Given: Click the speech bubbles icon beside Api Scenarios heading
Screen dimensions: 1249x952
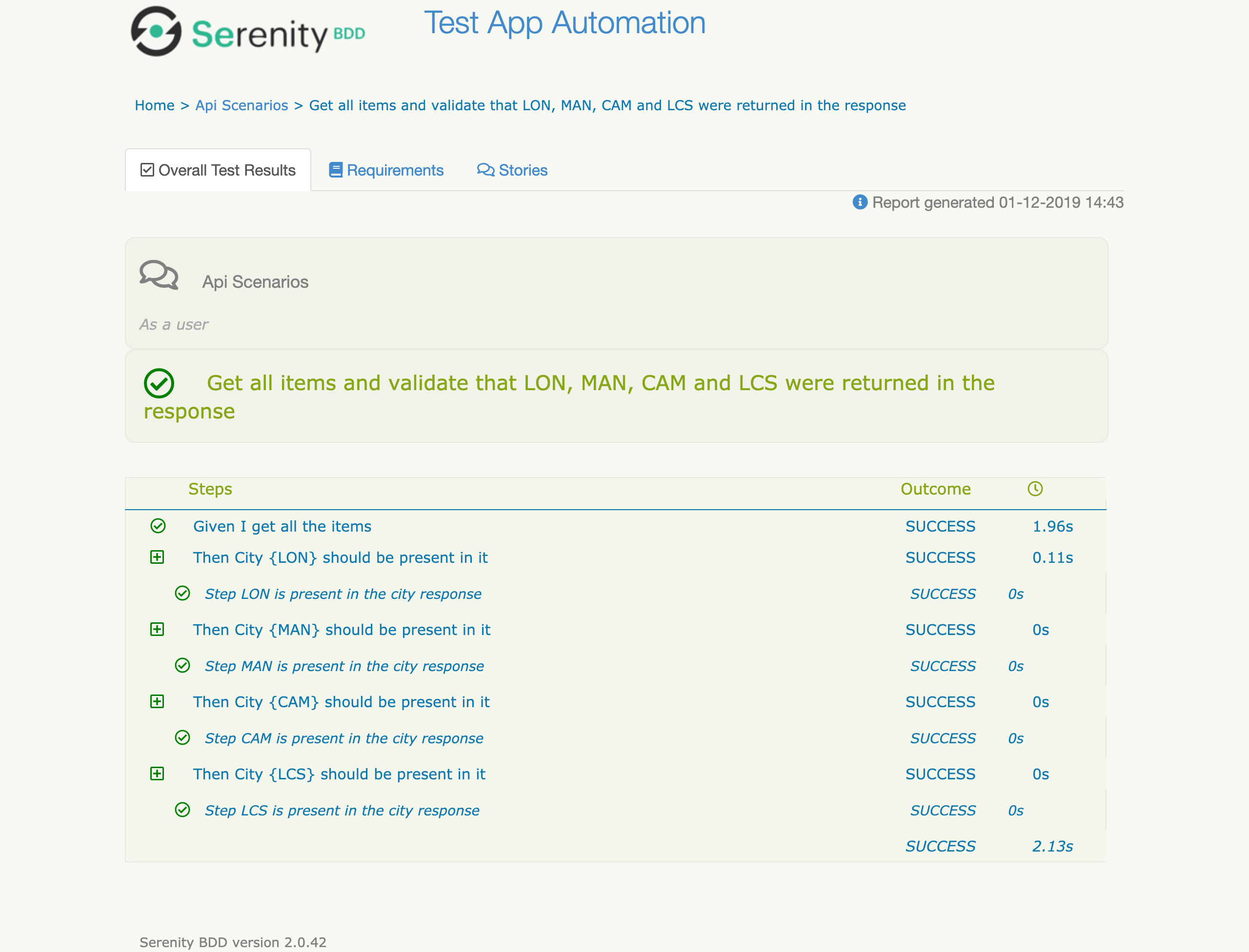Looking at the screenshot, I should 159,276.
